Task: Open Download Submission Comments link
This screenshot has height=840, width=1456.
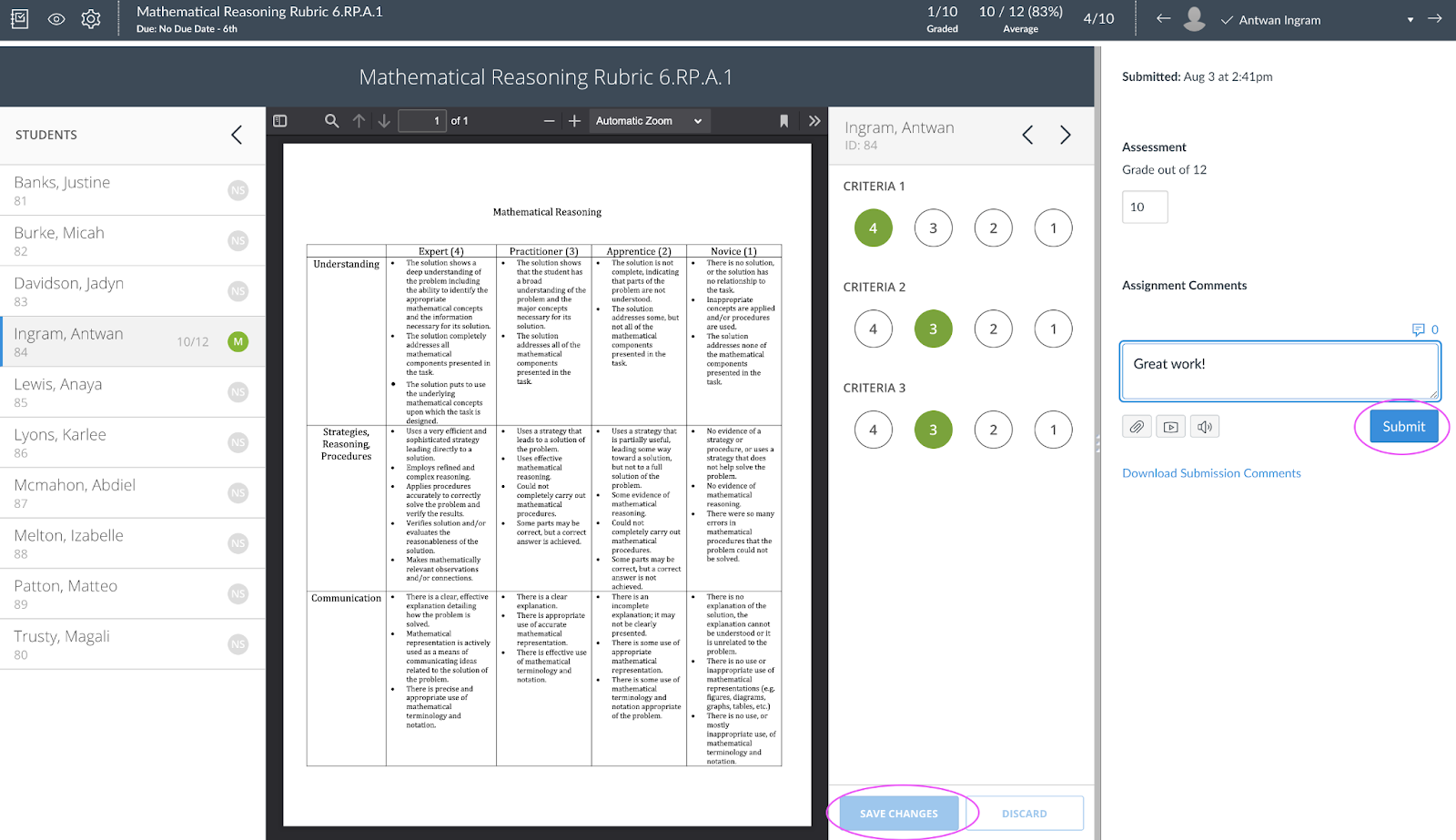Action: [1211, 473]
